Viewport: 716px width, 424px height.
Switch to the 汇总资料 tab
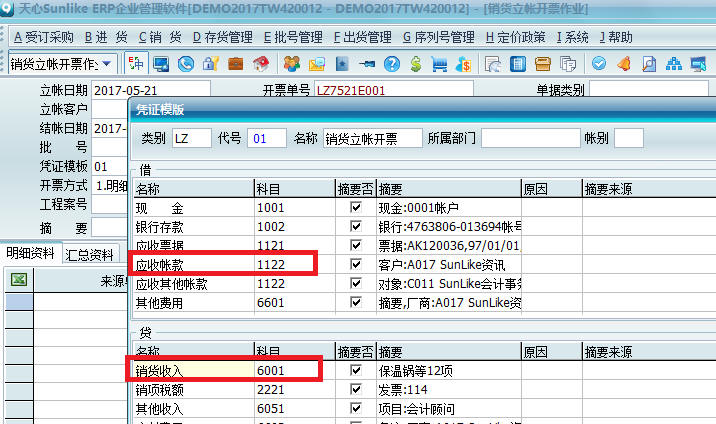tap(90, 255)
